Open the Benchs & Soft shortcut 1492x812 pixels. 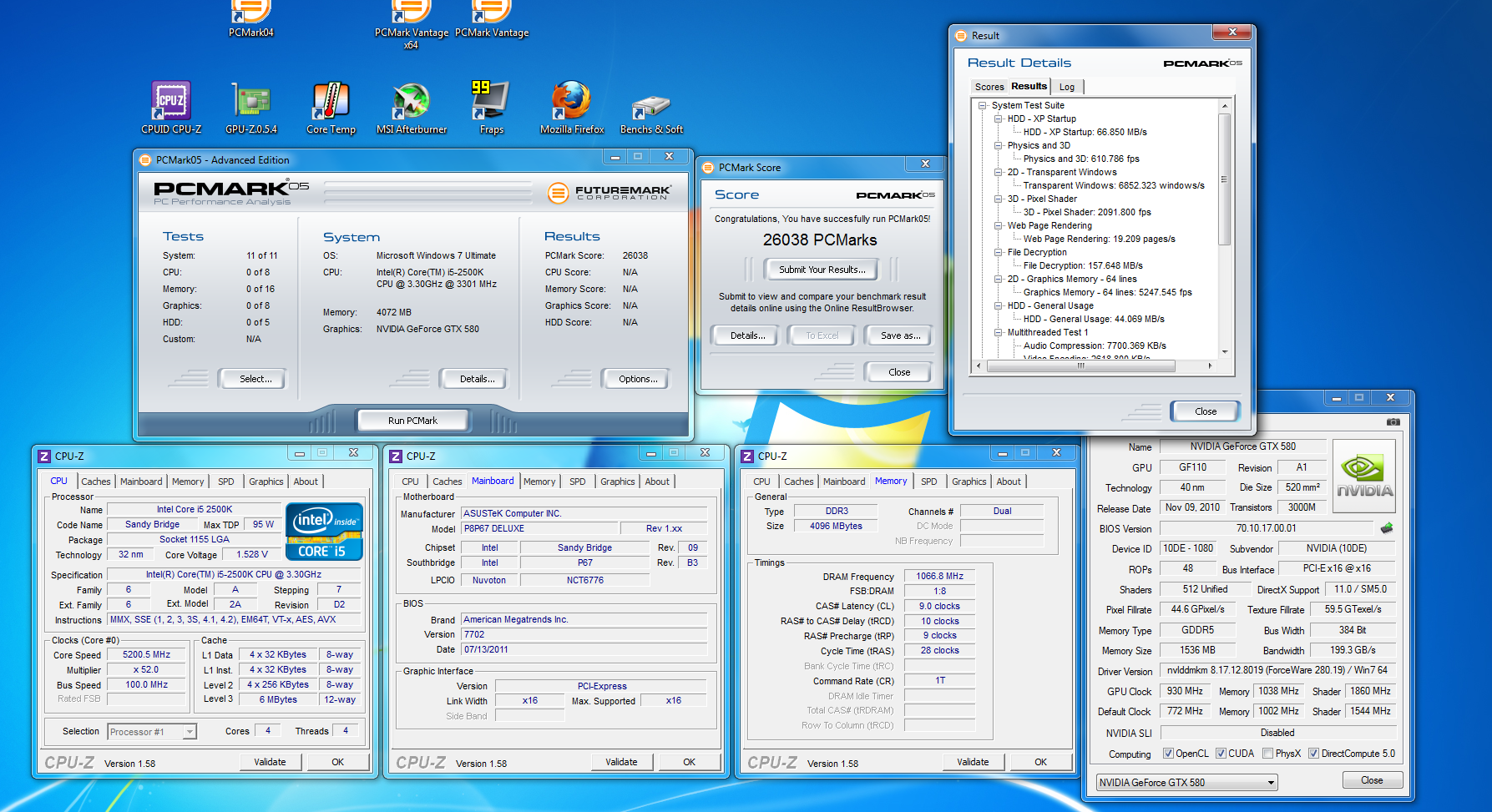pyautogui.click(x=651, y=114)
